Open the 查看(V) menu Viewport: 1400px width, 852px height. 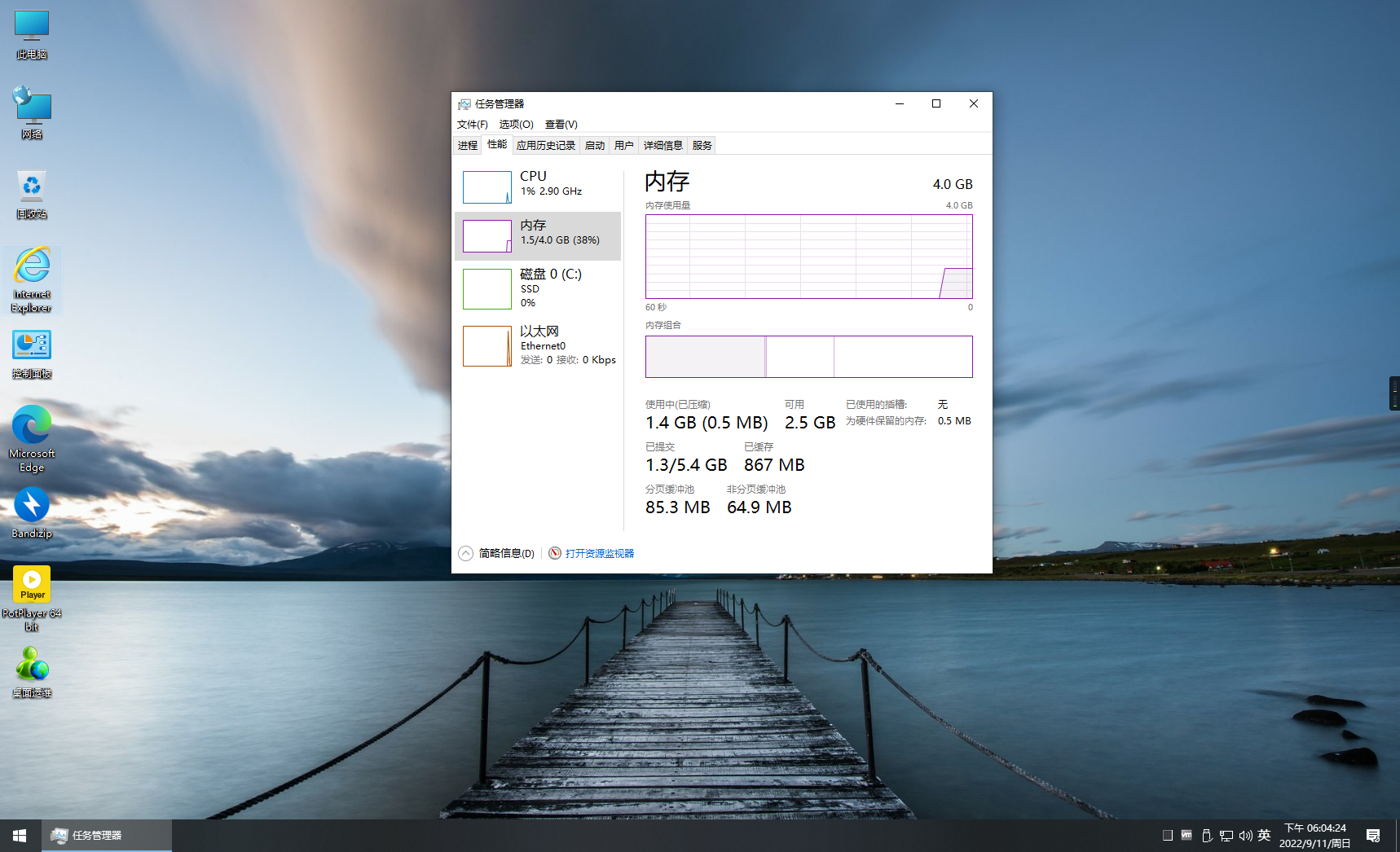coord(561,125)
